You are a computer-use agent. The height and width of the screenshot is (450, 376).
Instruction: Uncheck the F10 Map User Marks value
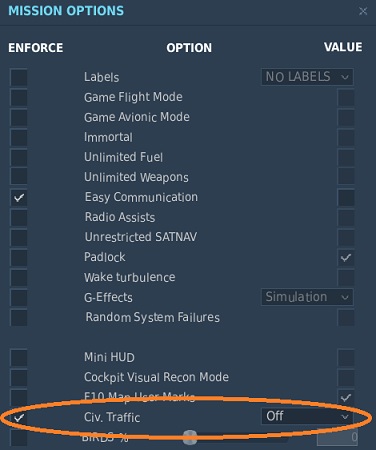point(346,397)
